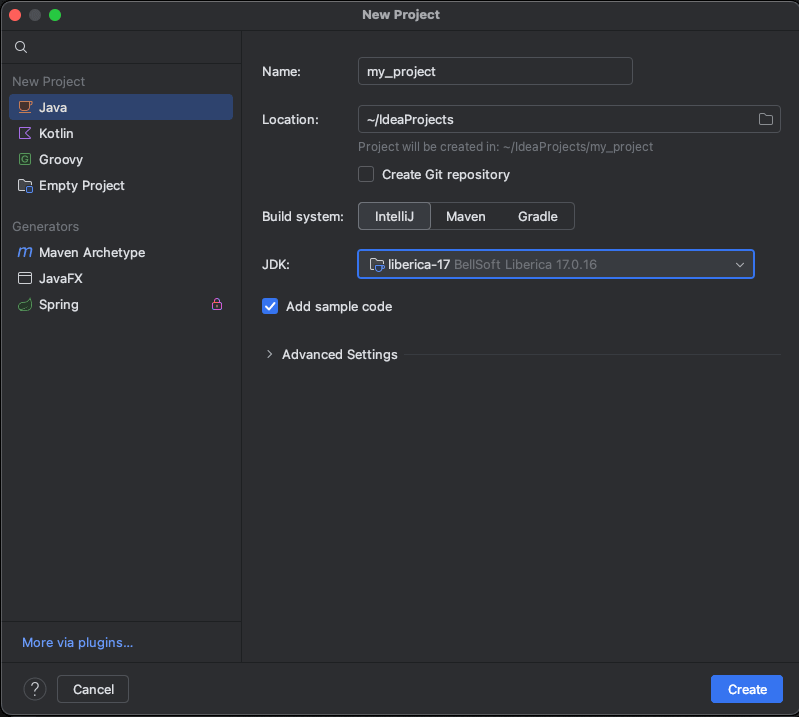Choose Gradle build system
The height and width of the screenshot is (717, 799).
click(538, 216)
